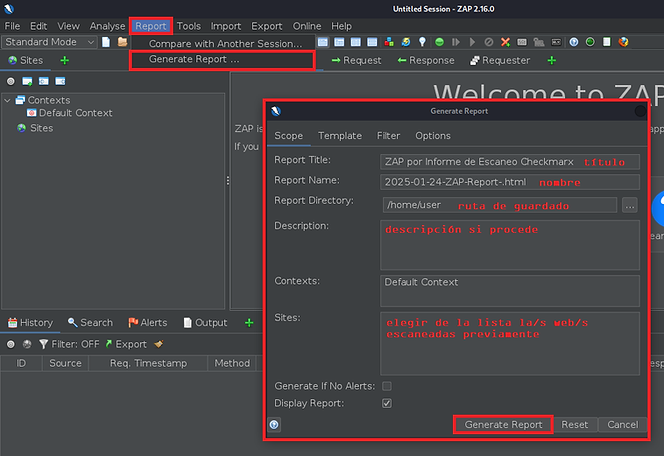Click the Report Directory path field
Image resolution: width=664 pixels, height=456 pixels.
pyautogui.click(x=500, y=205)
